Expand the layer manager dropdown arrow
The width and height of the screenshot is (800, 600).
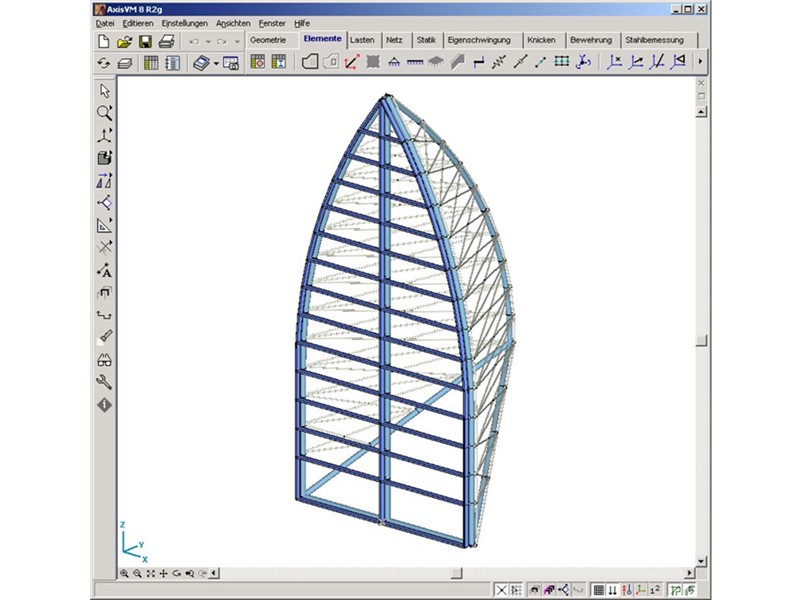tap(215, 63)
